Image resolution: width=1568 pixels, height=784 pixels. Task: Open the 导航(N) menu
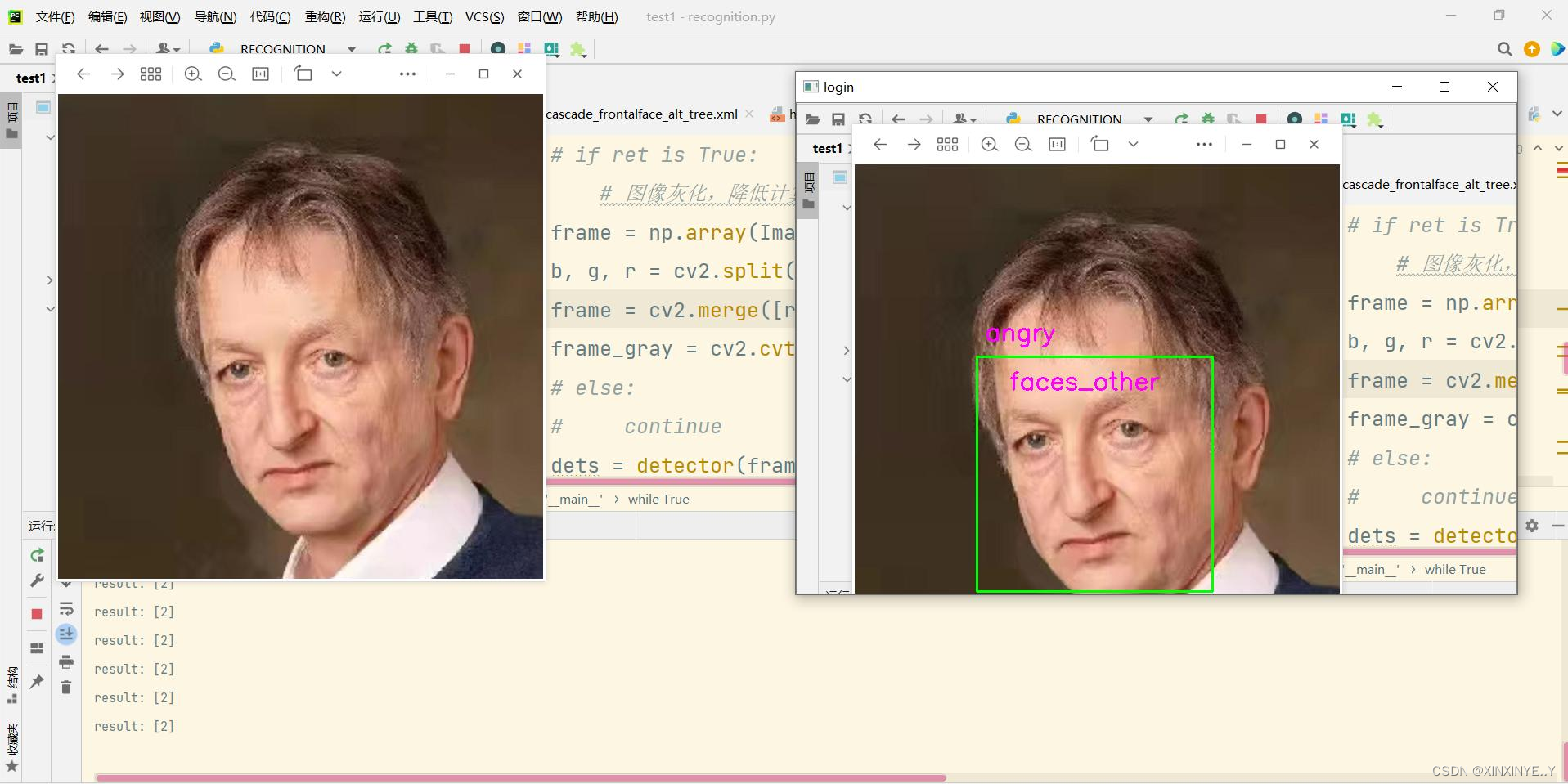click(x=216, y=17)
